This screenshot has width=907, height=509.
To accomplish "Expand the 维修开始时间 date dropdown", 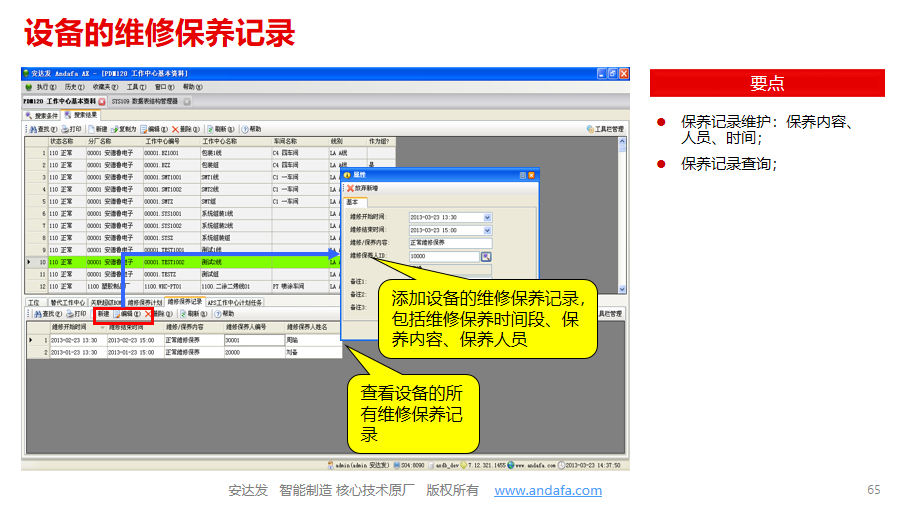I will [x=487, y=217].
